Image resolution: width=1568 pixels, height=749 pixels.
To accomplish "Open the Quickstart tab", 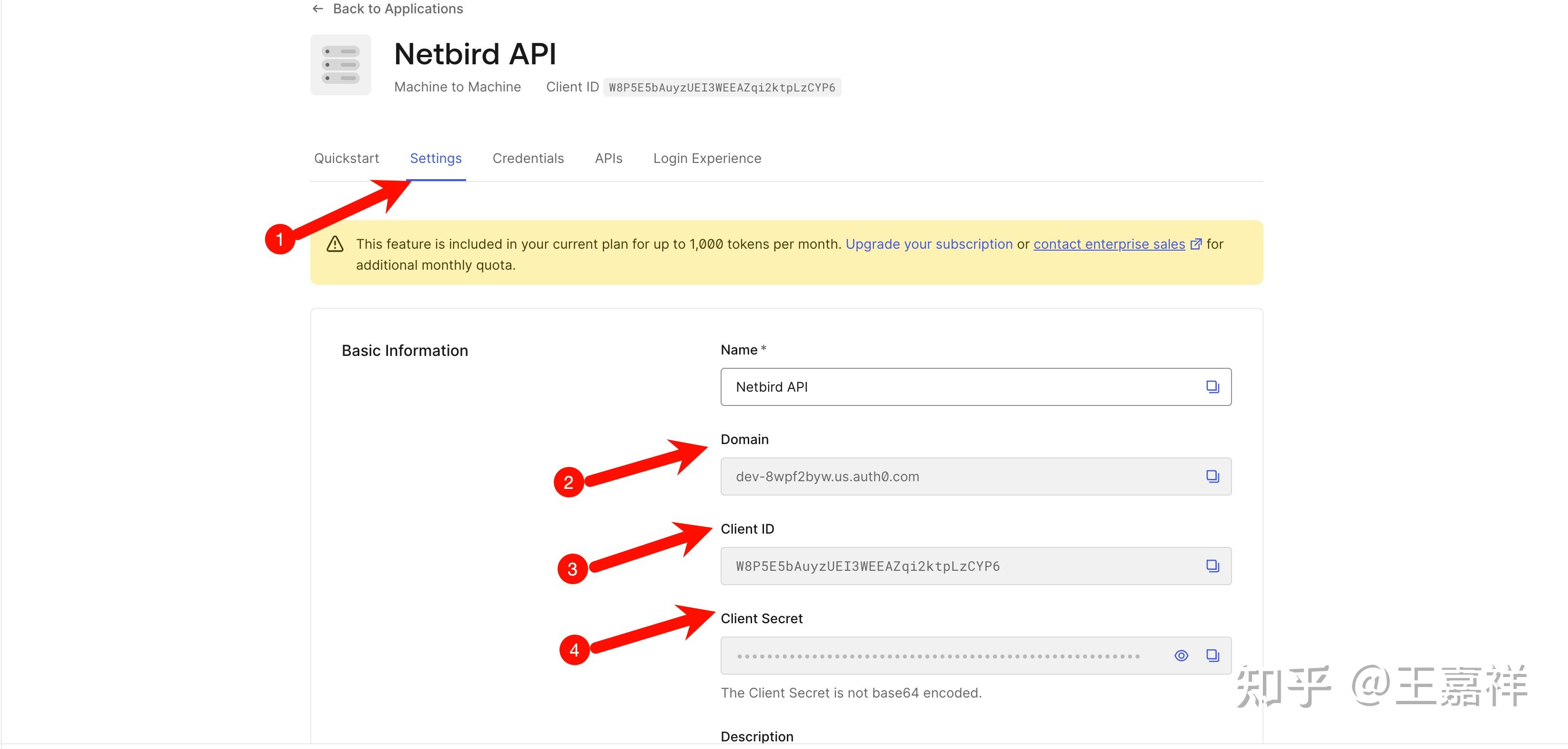I will pyautogui.click(x=346, y=158).
